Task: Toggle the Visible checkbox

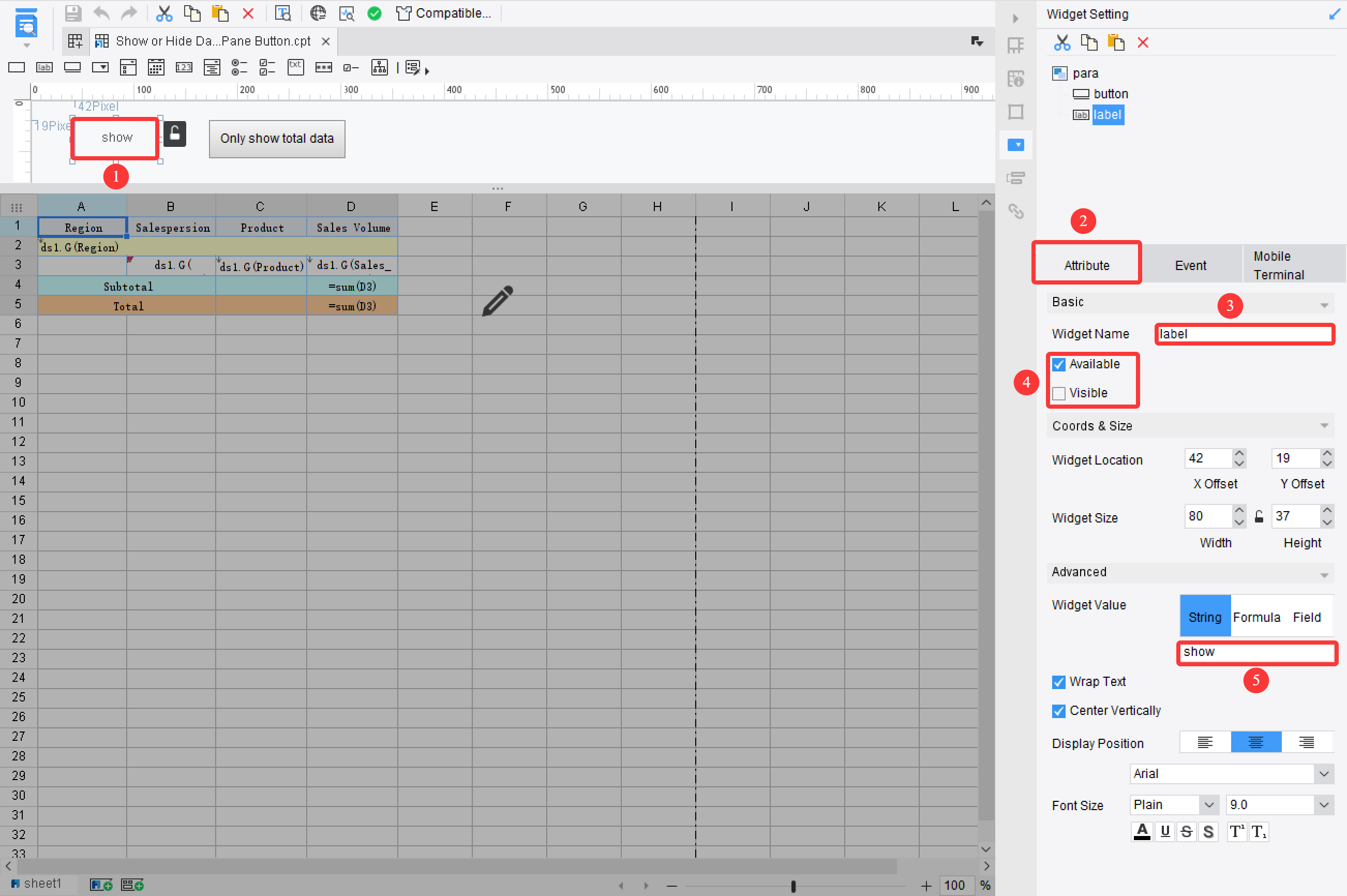Action: point(1058,393)
